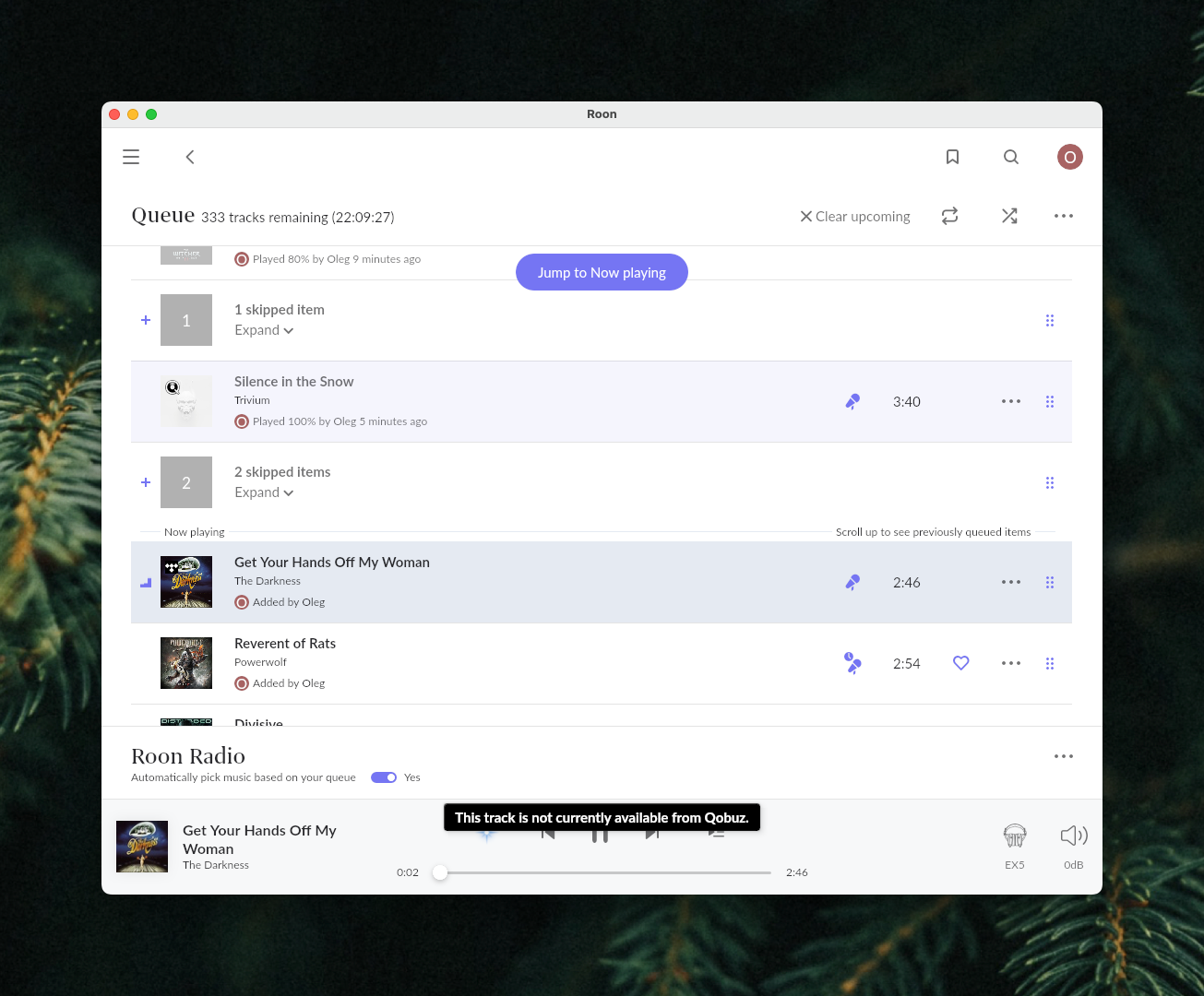Open more options for Get Your Hands Off My Woman
Image resolution: width=1204 pixels, height=996 pixels.
tap(1011, 583)
